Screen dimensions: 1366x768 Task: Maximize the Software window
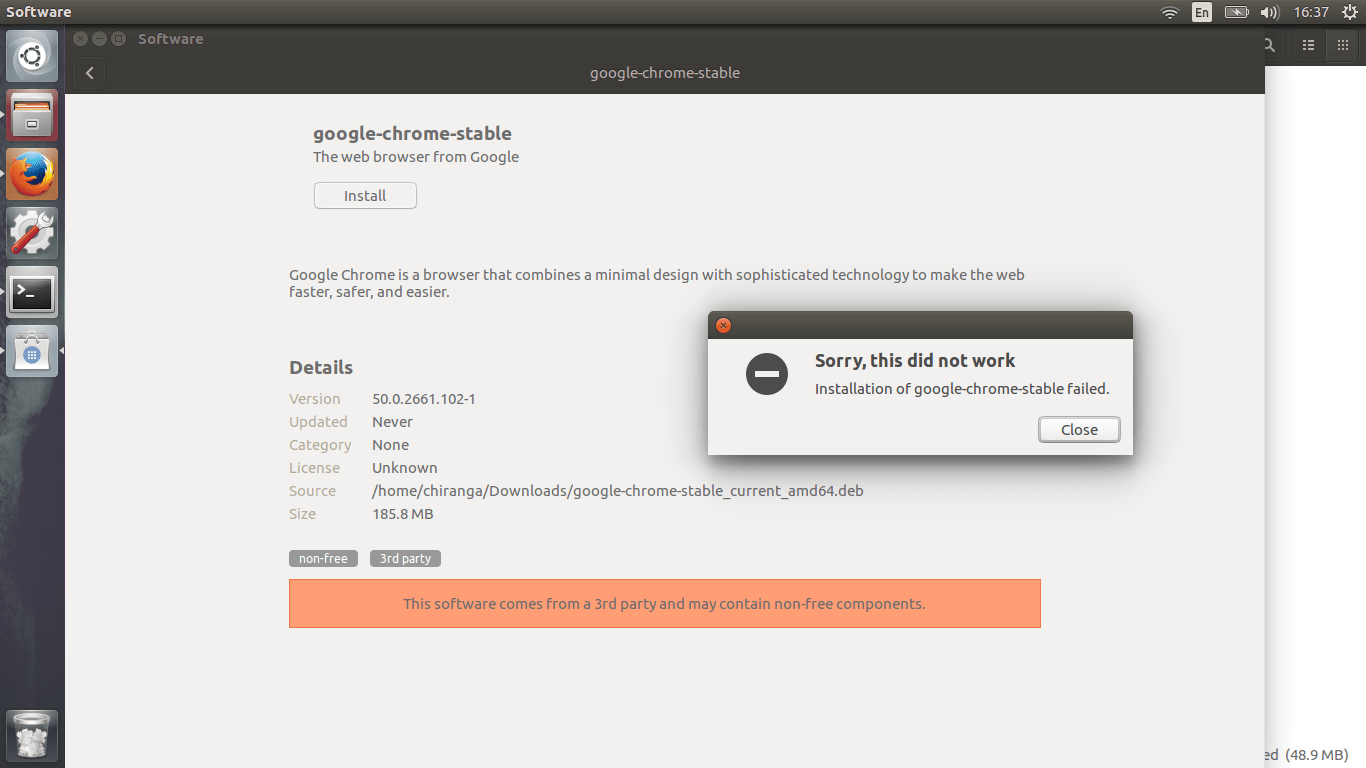pos(118,39)
